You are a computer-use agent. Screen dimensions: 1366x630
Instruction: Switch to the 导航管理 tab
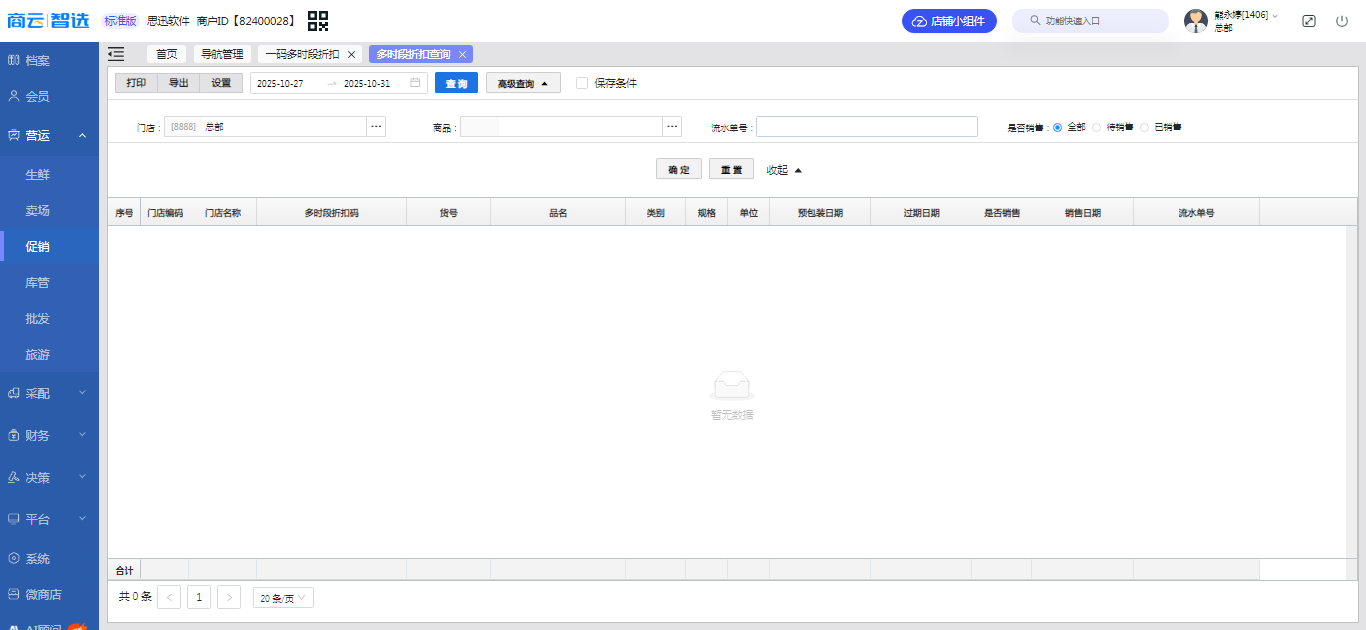pyautogui.click(x=222, y=54)
